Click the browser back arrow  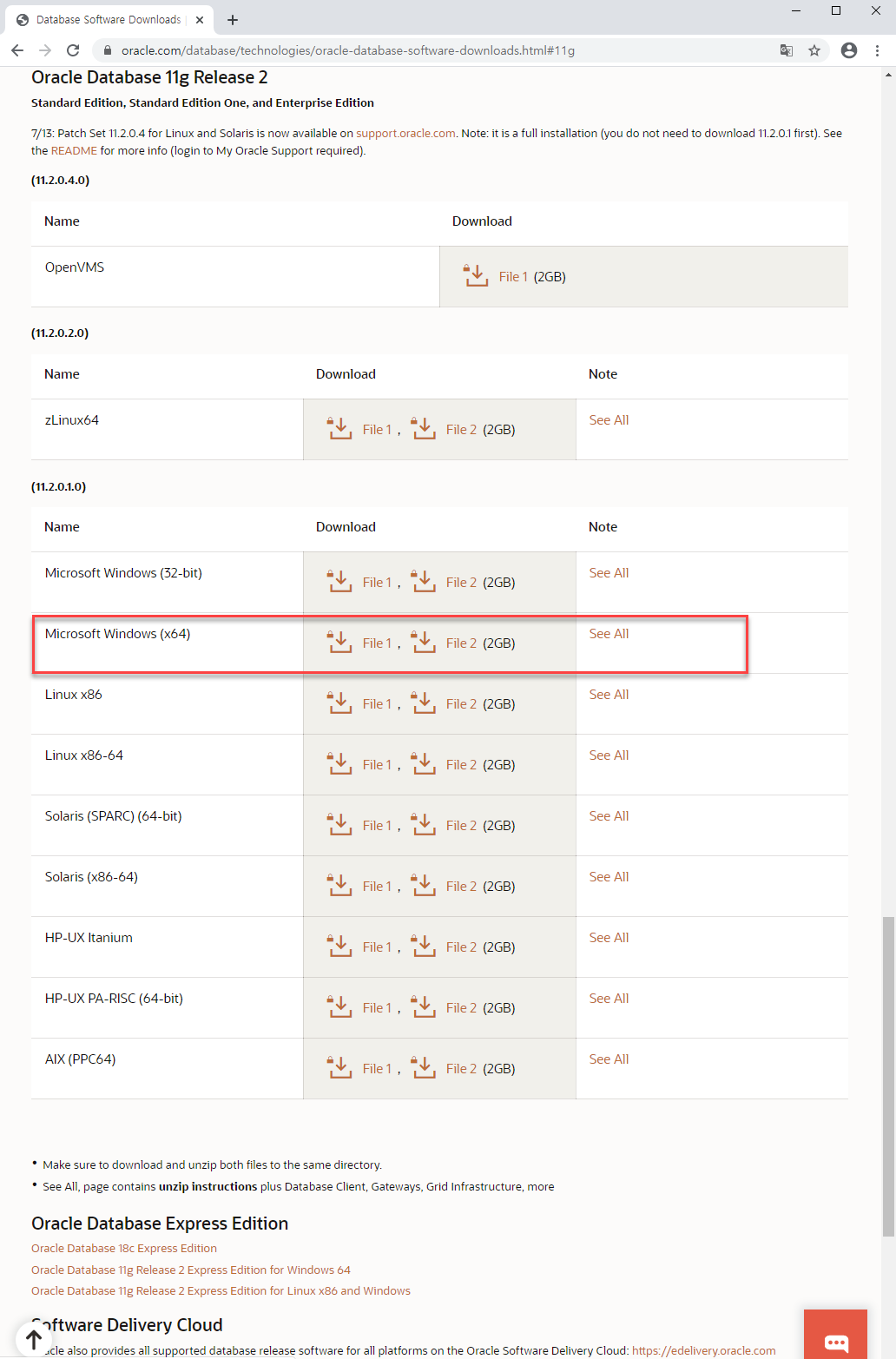pyautogui.click(x=17, y=50)
